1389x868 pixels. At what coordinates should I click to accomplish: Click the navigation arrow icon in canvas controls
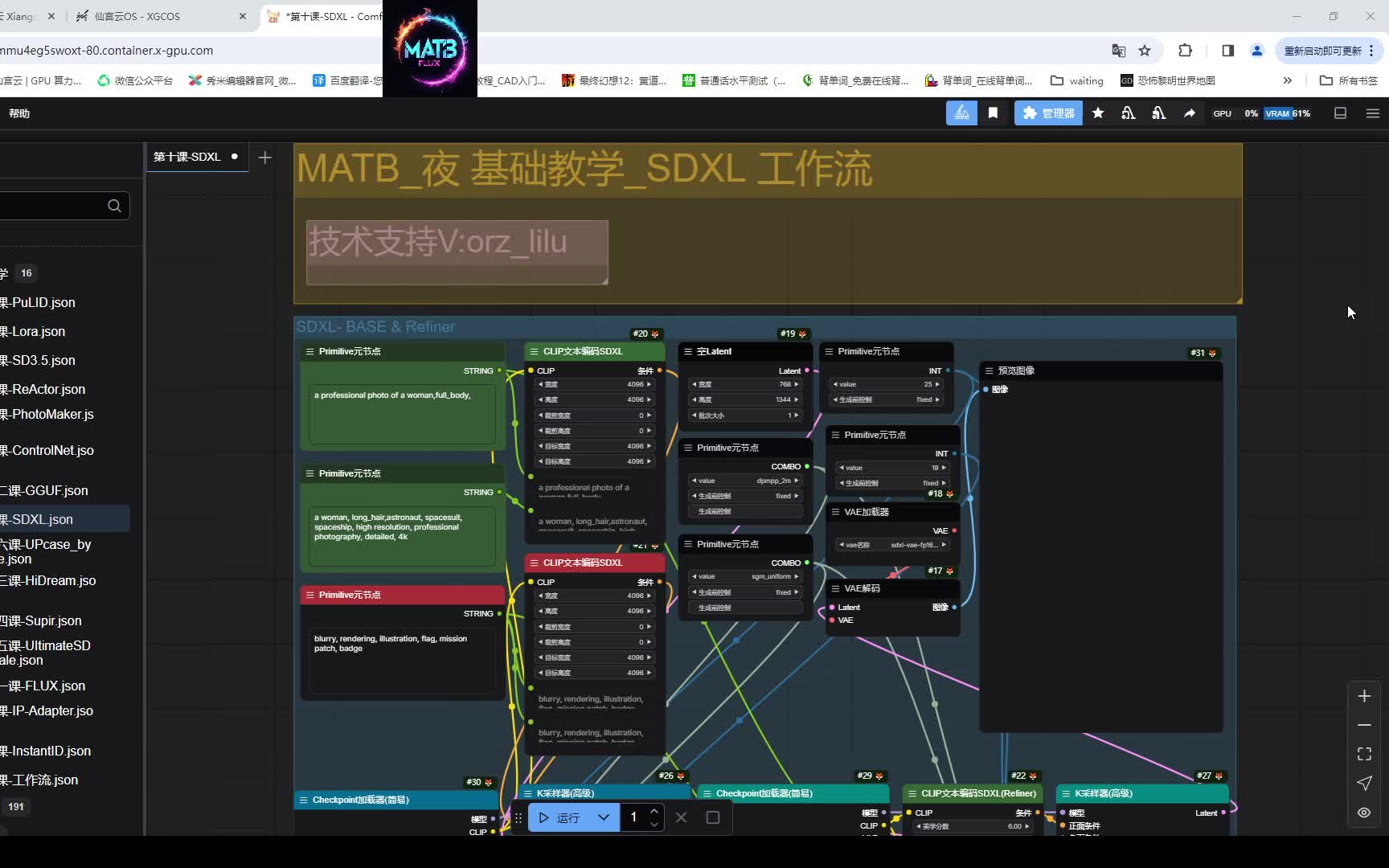[x=1364, y=783]
